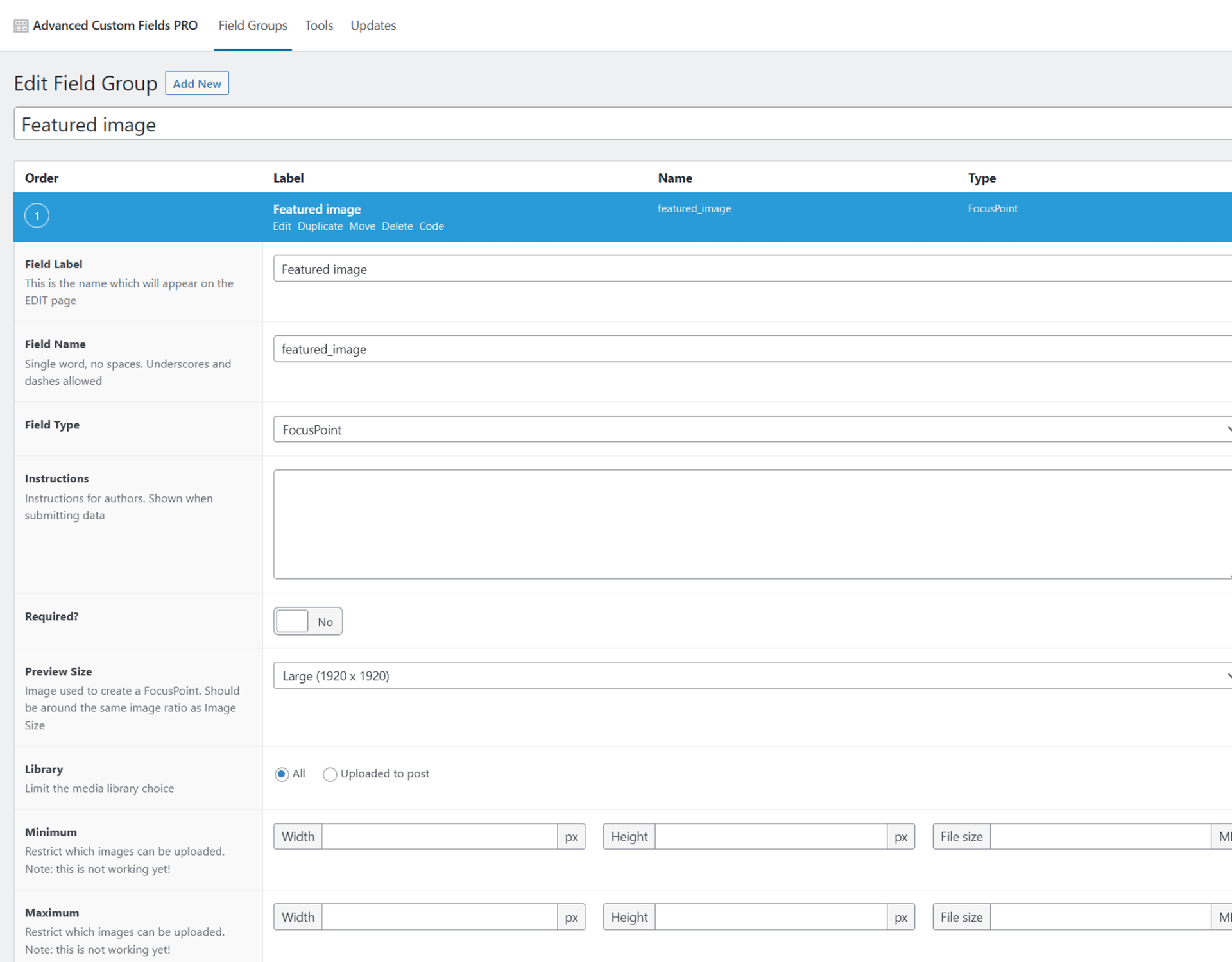The image size is (1232, 962).
Task: Open the Field Type dropdown
Action: click(751, 430)
